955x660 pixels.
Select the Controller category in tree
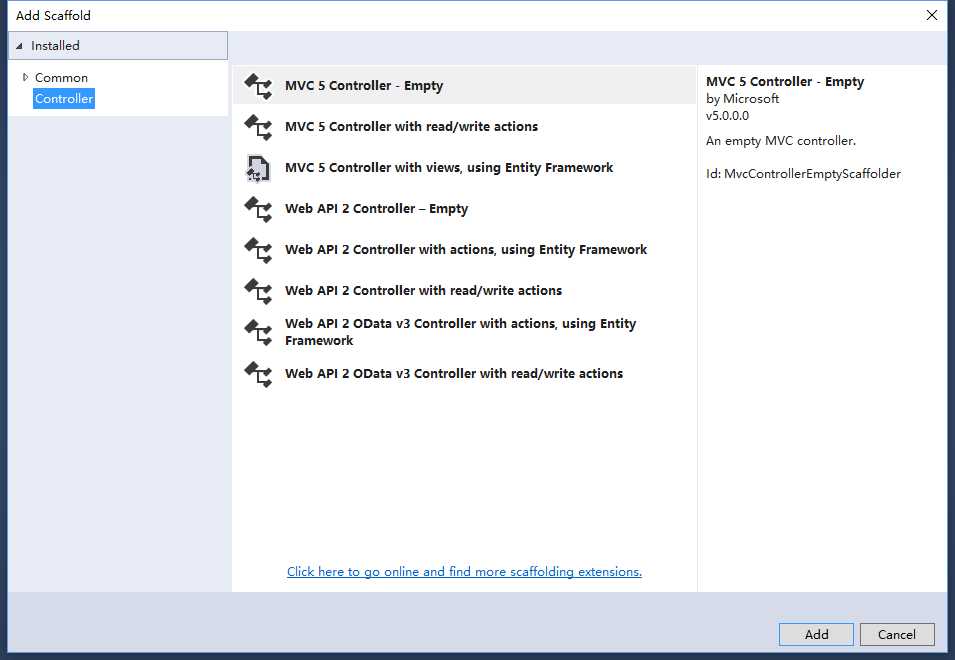pyautogui.click(x=64, y=99)
